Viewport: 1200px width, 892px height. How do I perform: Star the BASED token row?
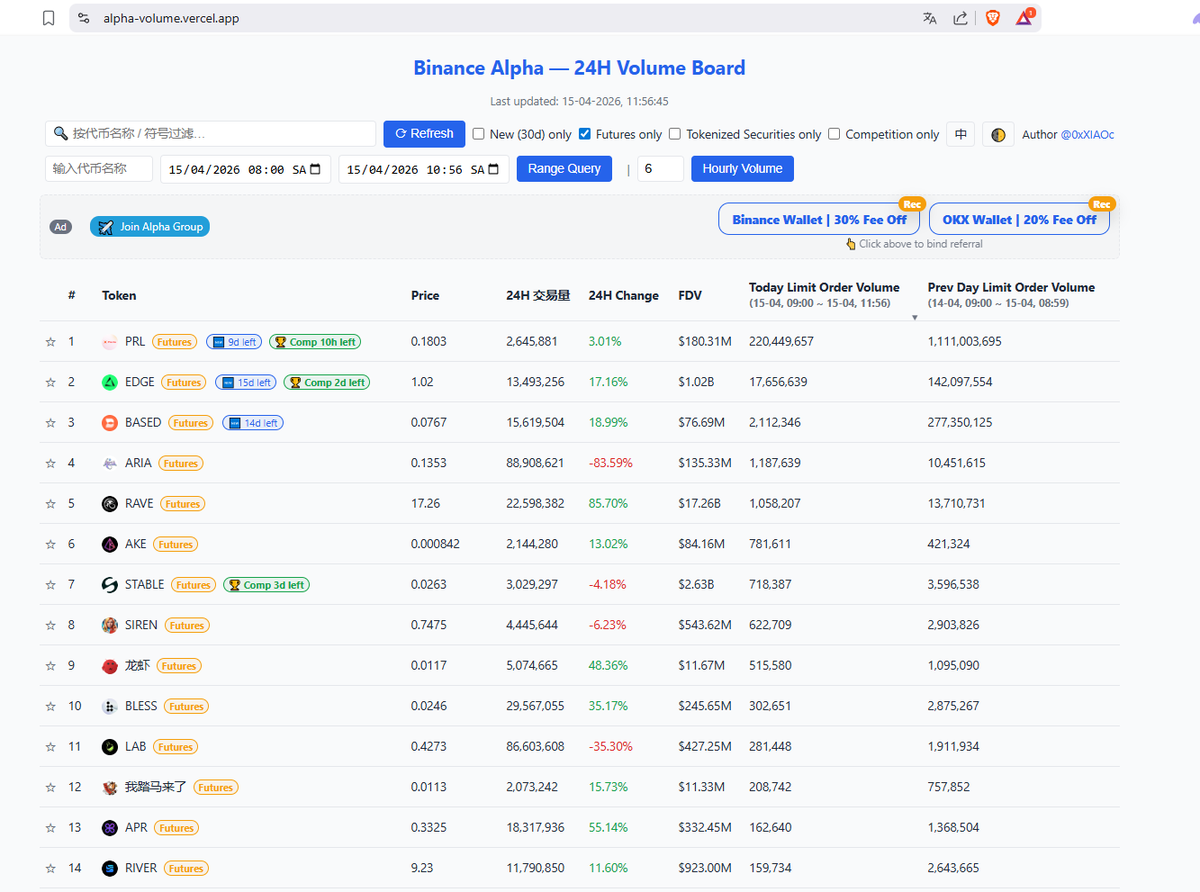(50, 423)
